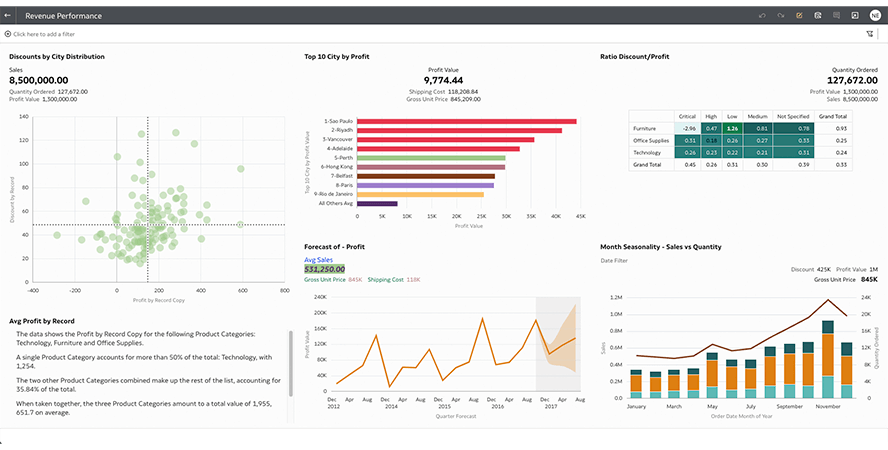
Task: Open the notes/comments icon in the header
Action: pos(836,15)
